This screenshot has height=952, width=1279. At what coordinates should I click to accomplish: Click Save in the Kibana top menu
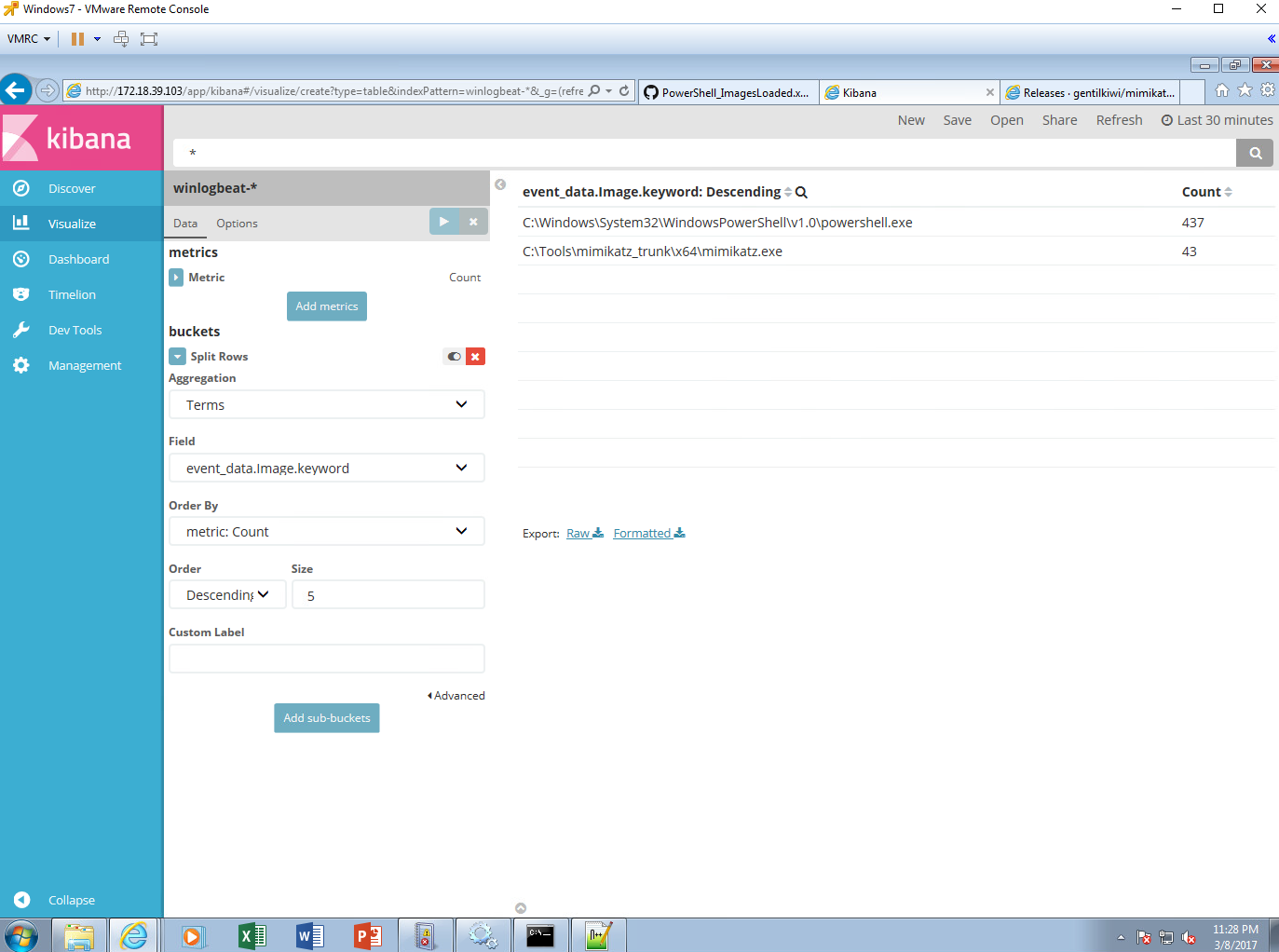tap(957, 120)
